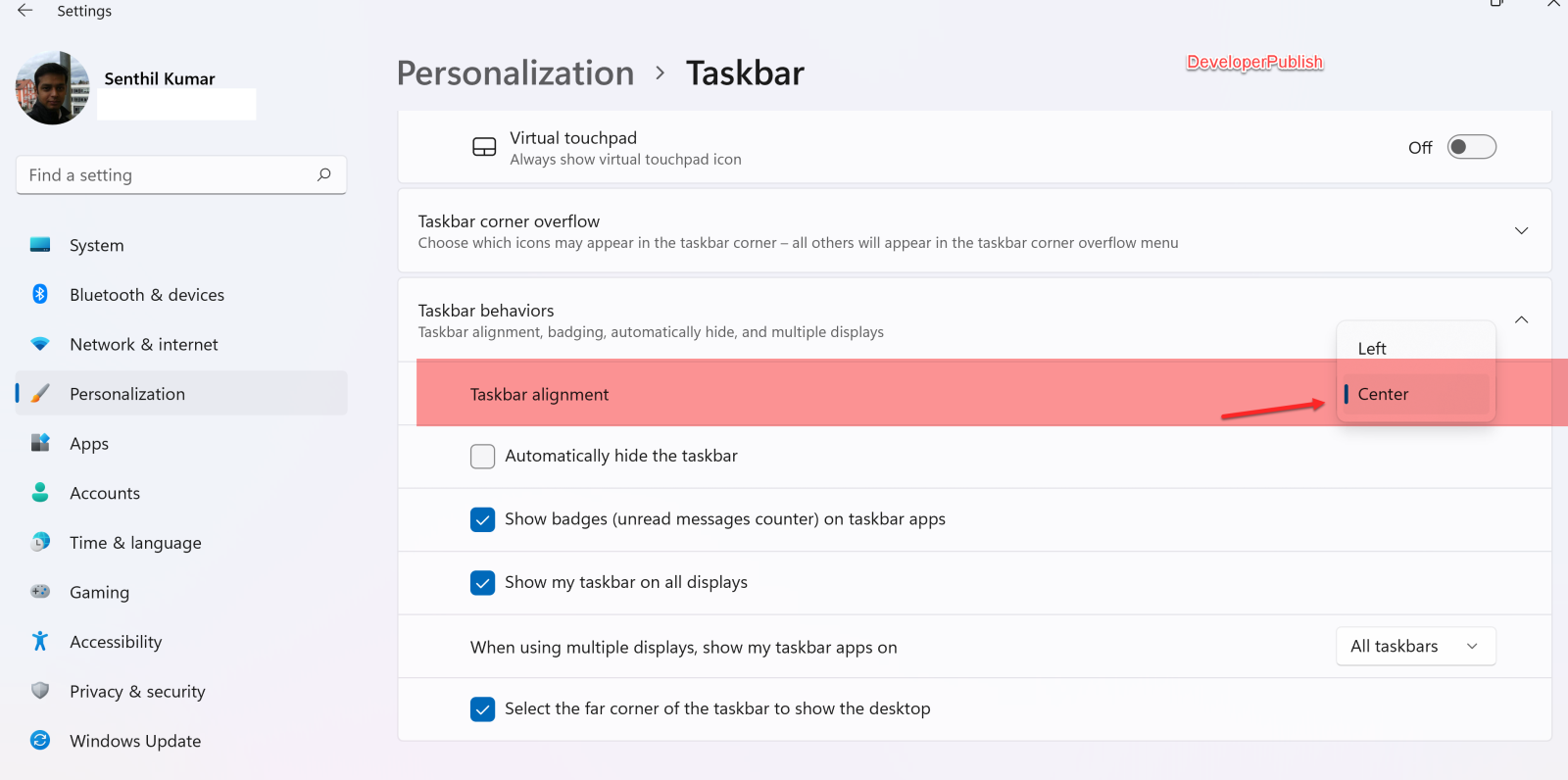This screenshot has height=780, width=1568.
Task: Uncheck Show badges on taskbar apps
Action: (x=482, y=519)
